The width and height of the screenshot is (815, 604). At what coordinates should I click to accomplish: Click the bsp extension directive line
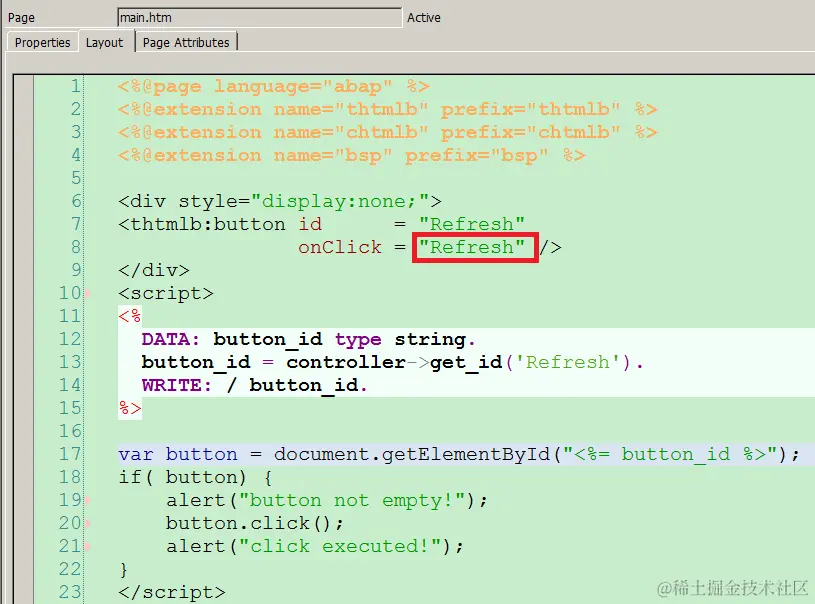click(351, 155)
